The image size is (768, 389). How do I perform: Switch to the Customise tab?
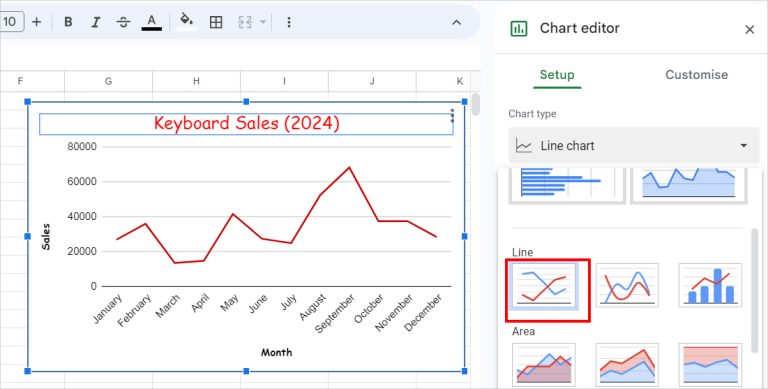[696, 75]
